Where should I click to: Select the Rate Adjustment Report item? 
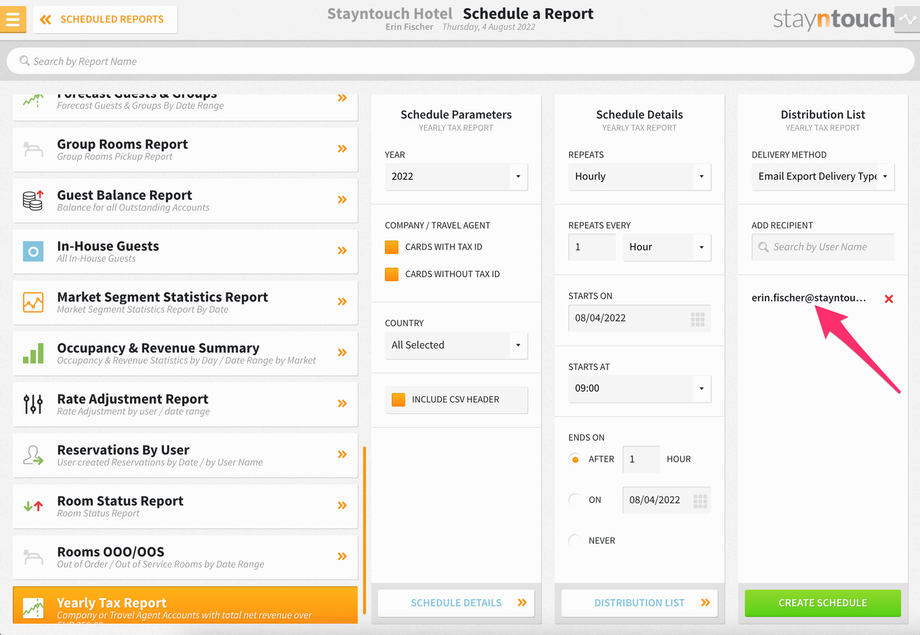[185, 404]
